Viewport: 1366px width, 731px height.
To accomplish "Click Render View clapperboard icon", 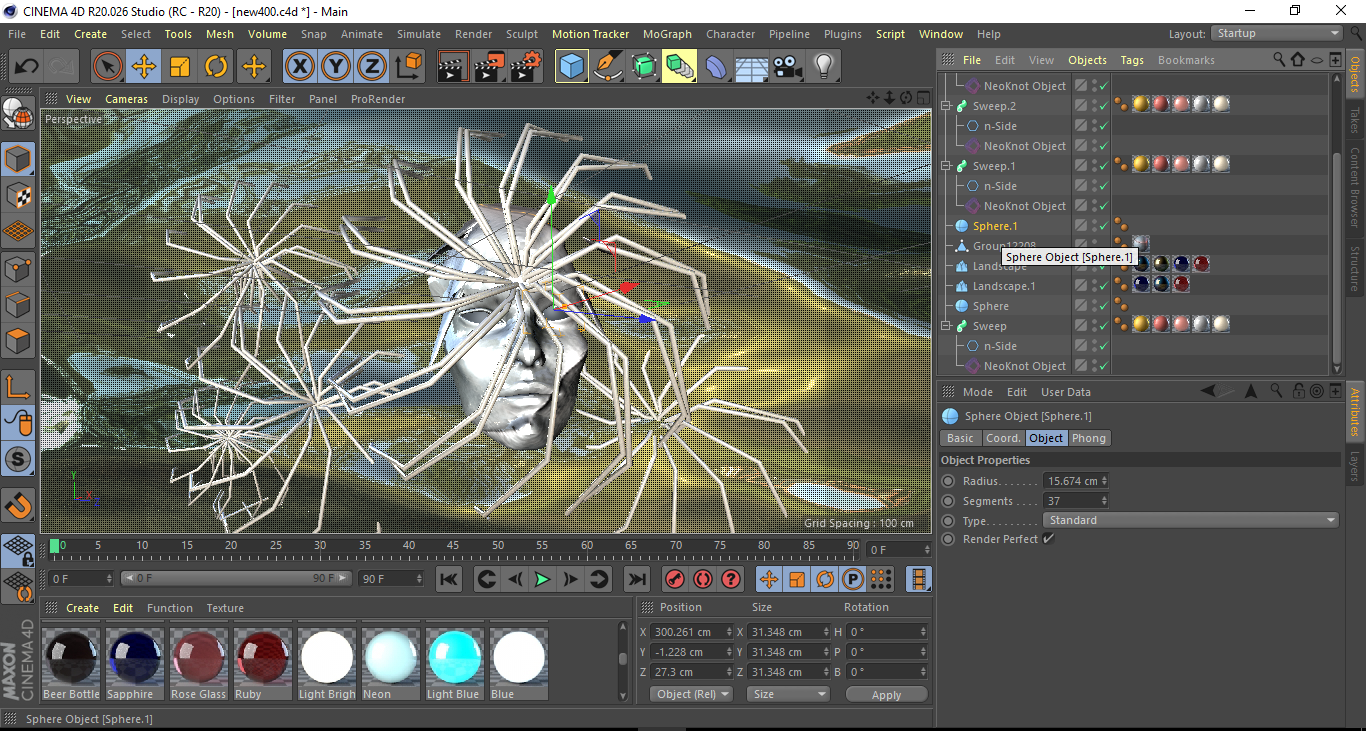I will [454, 67].
